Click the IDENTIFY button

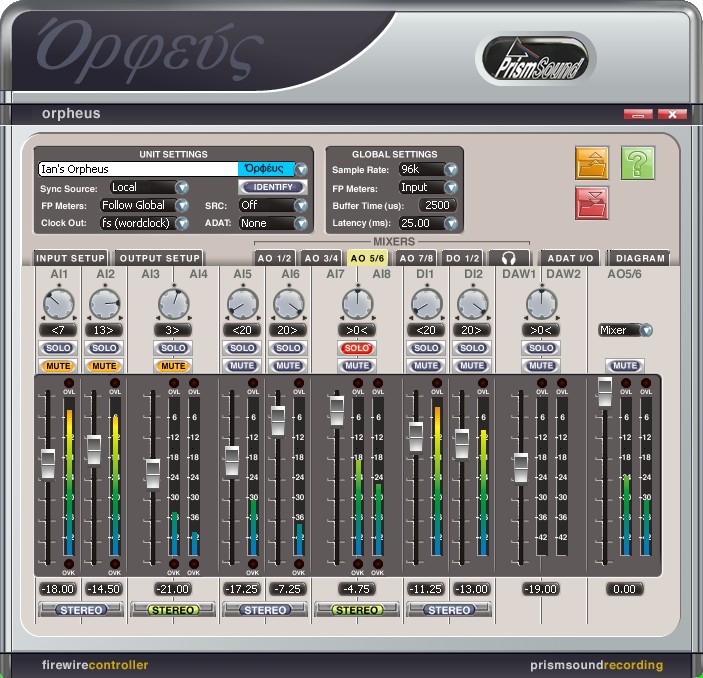pos(273,187)
